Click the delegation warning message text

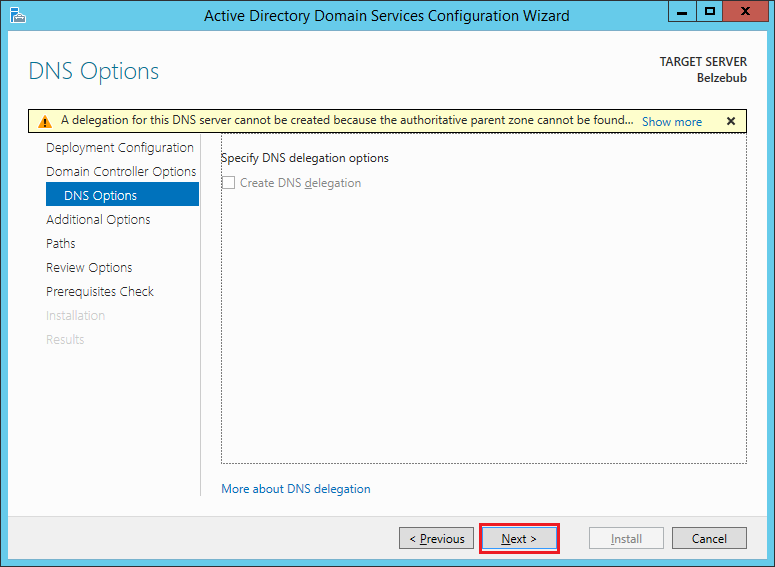[347, 120]
